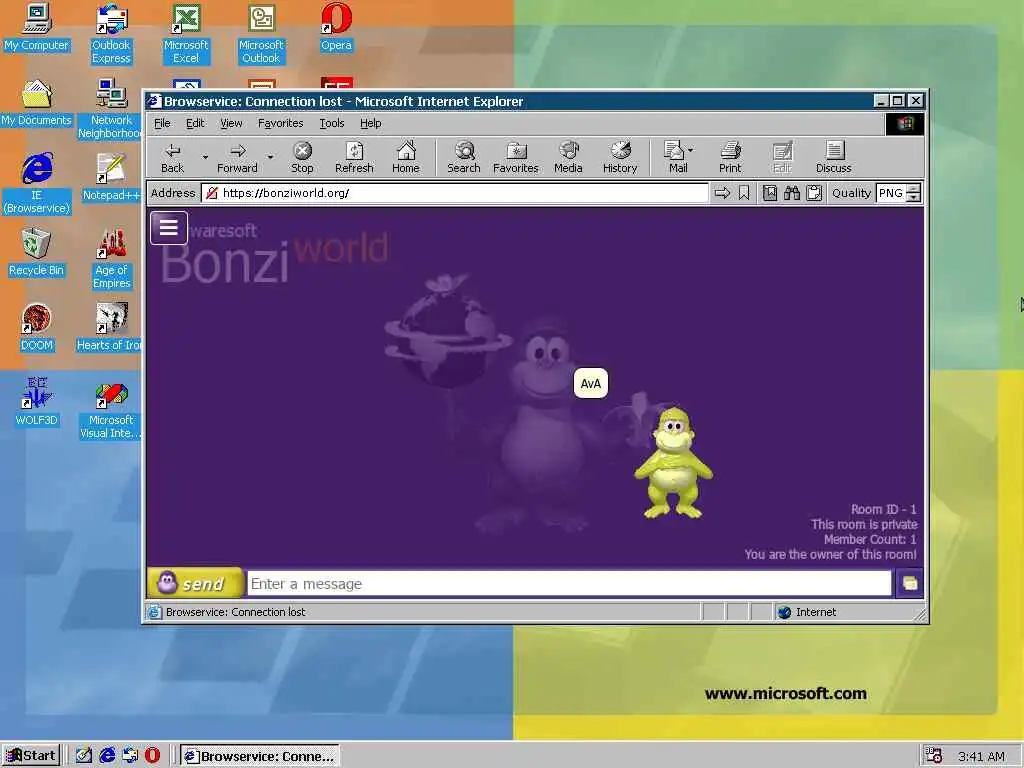Screen dimensions: 1024x768
Task: Click the icon right of message box
Action: coord(909,583)
